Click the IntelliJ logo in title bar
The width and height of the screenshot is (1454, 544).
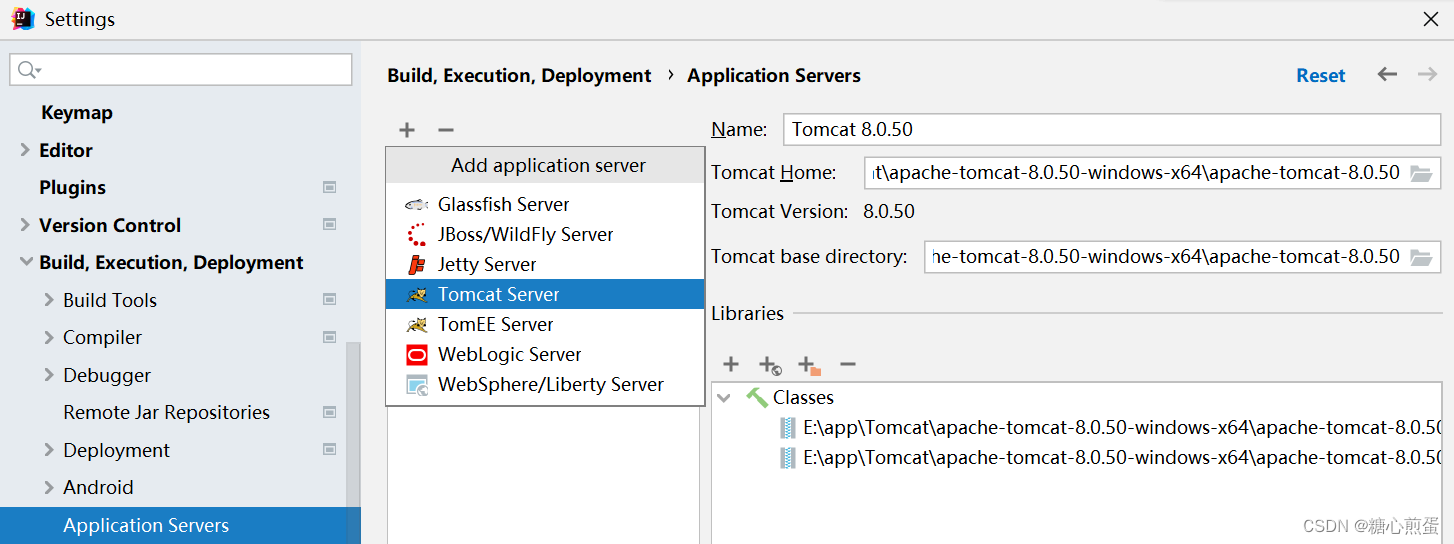coord(23,19)
